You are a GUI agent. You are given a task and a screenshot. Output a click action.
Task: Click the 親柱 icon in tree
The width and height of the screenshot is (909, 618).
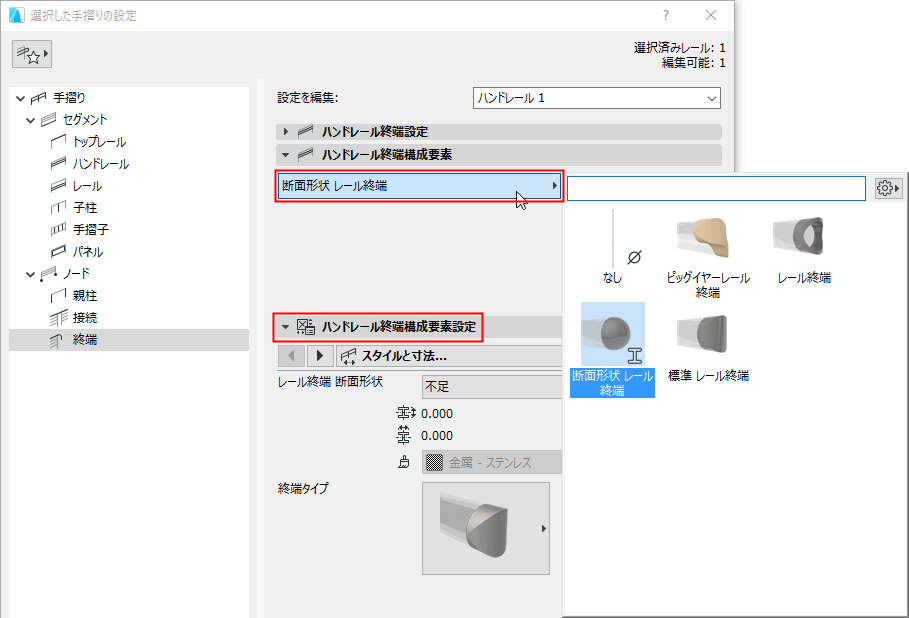[59, 296]
